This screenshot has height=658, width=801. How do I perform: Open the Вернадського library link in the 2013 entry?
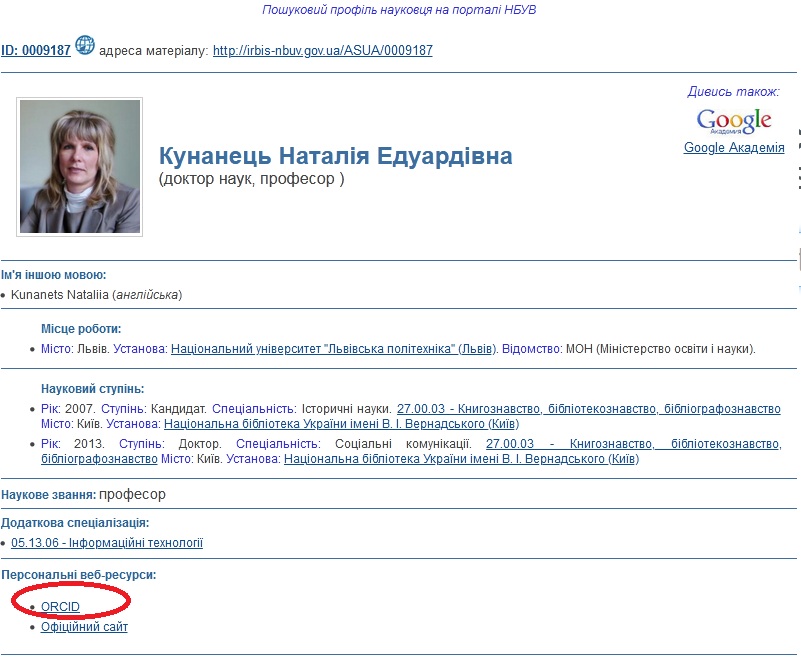461,459
